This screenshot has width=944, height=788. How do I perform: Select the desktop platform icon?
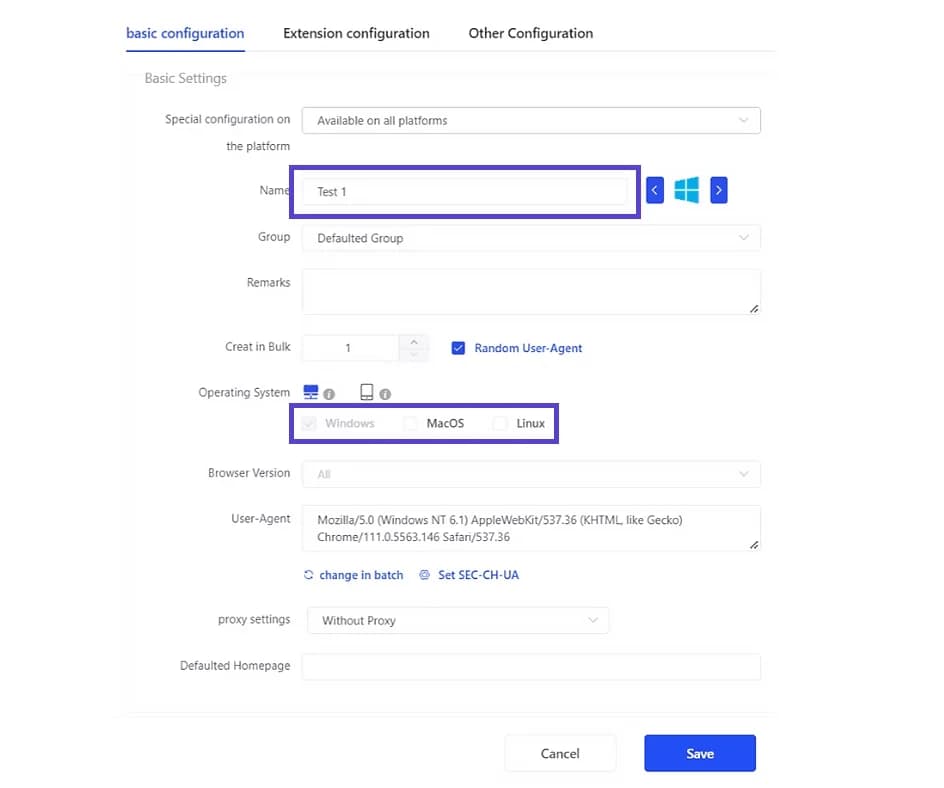click(310, 391)
